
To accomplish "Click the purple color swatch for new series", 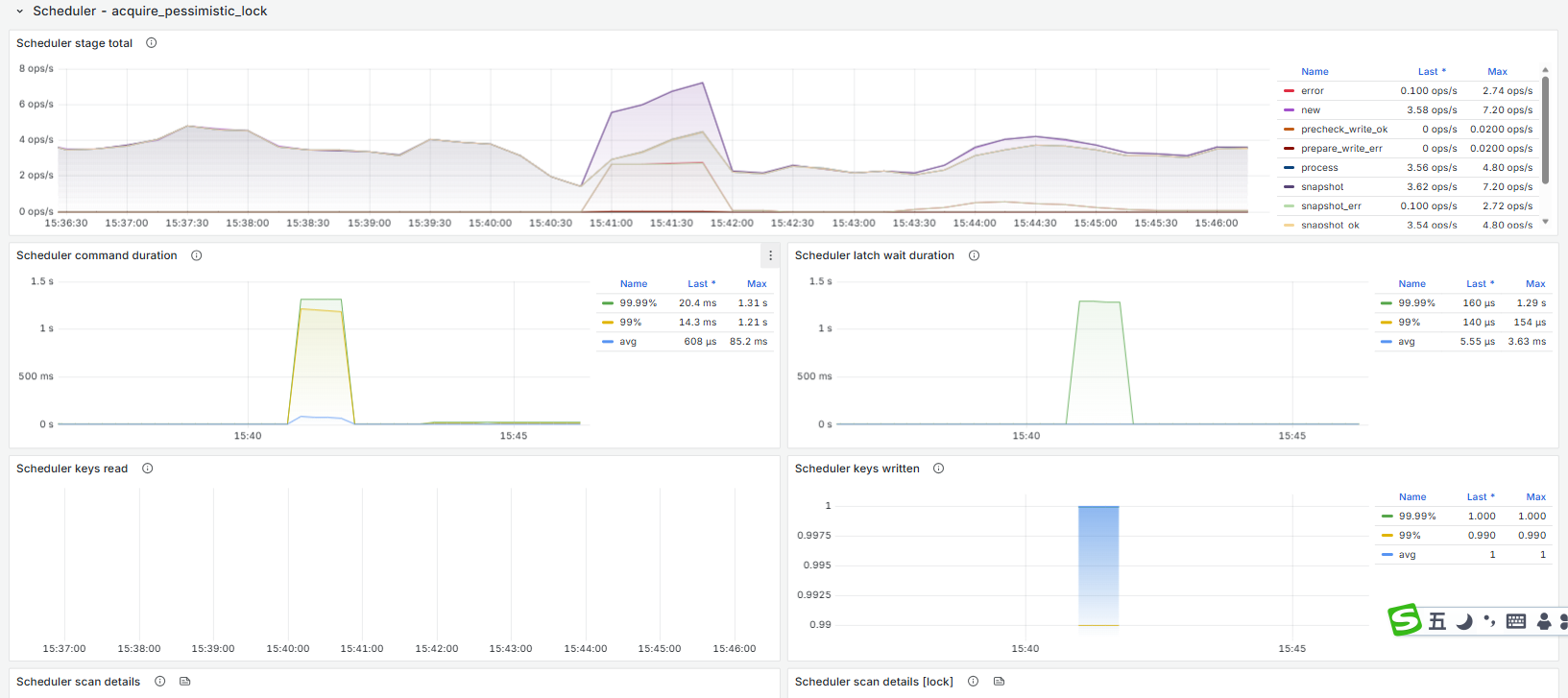I will (x=1289, y=110).
